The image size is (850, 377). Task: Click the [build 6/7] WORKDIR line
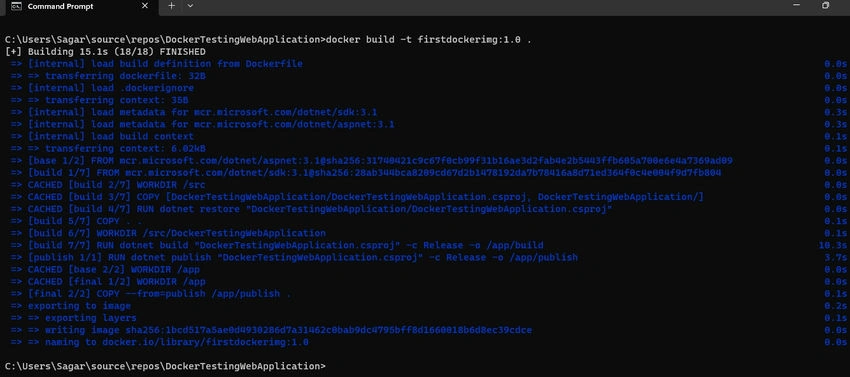168,234
